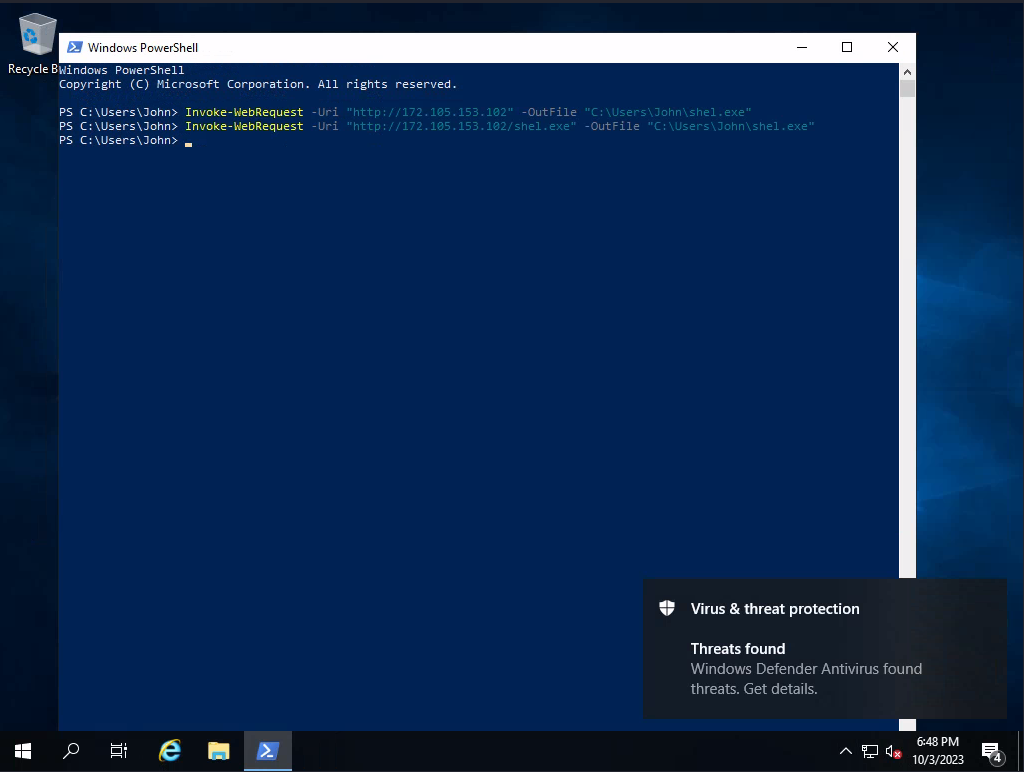
Task: Click the Defender shield notification icon
Action: (x=667, y=608)
